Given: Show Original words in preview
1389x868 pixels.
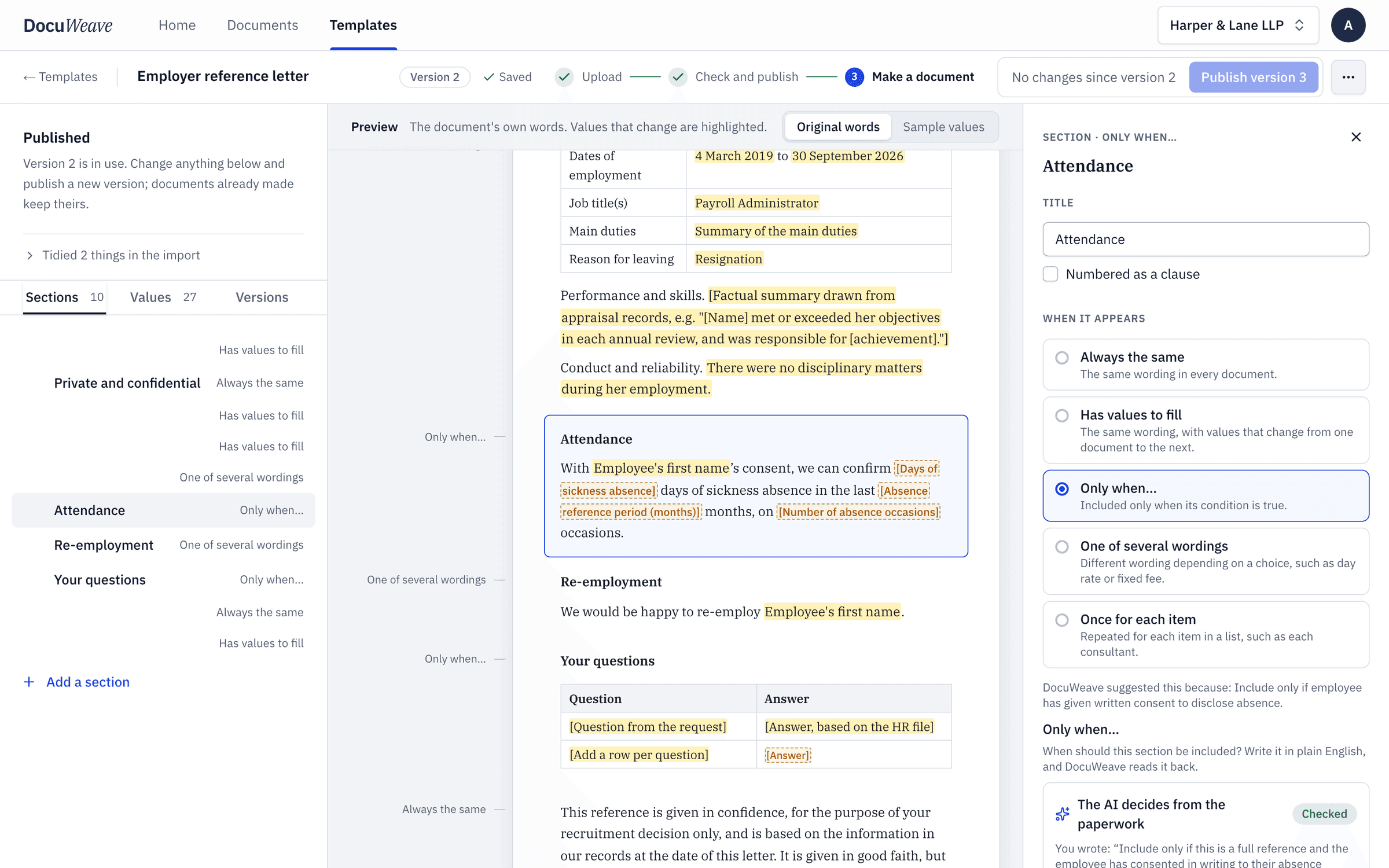Looking at the screenshot, I should tap(837, 127).
